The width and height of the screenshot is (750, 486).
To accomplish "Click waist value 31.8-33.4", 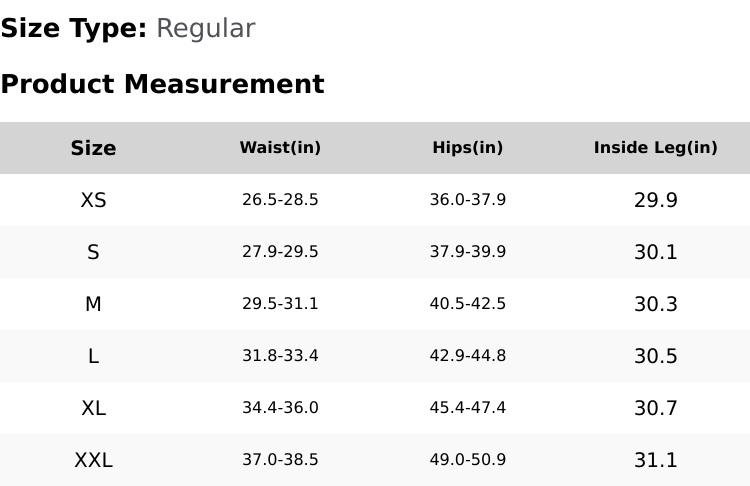I will (280, 356).
